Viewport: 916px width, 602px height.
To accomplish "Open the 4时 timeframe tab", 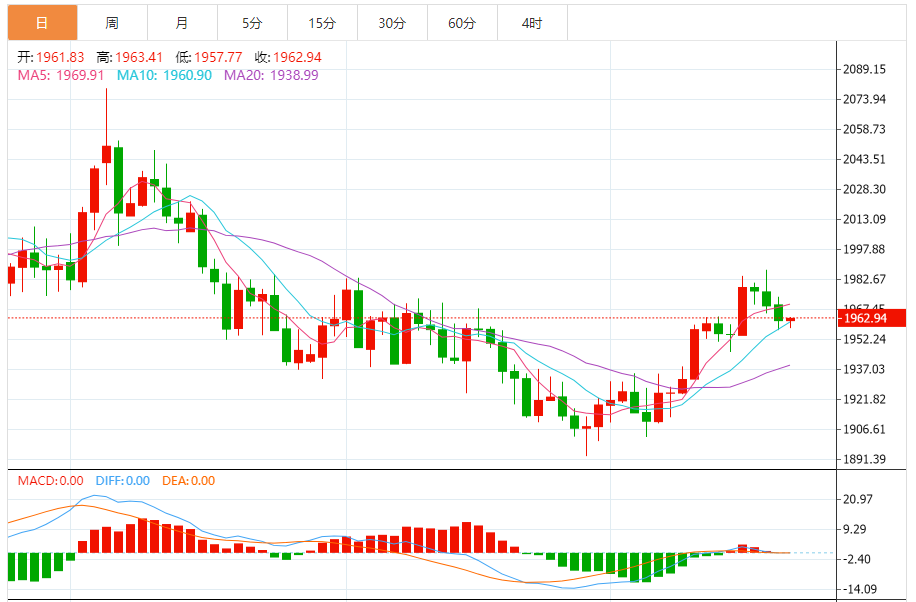I will tap(533, 23).
